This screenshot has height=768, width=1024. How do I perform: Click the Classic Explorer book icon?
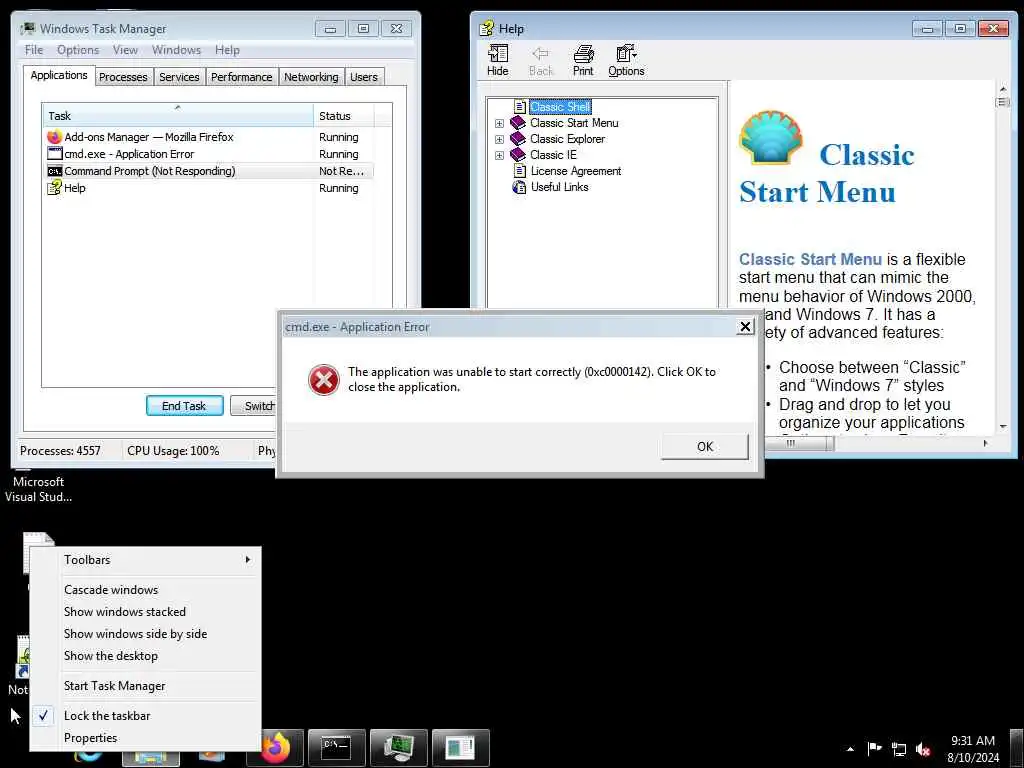point(518,138)
